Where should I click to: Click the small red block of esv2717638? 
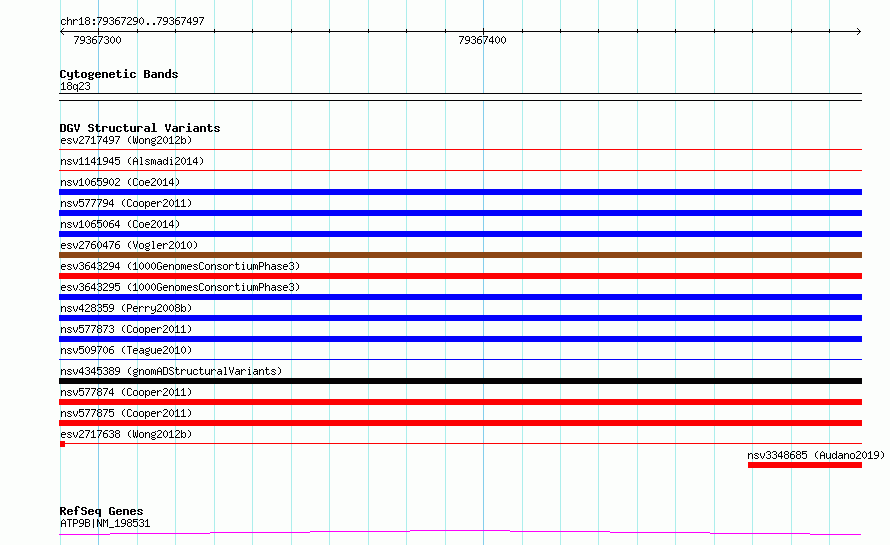click(x=62, y=444)
